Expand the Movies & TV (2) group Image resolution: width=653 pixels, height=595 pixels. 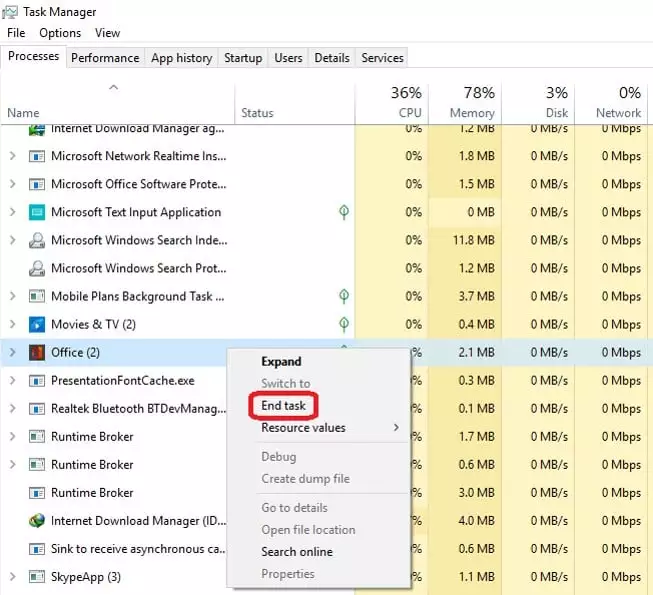click(x=12, y=324)
